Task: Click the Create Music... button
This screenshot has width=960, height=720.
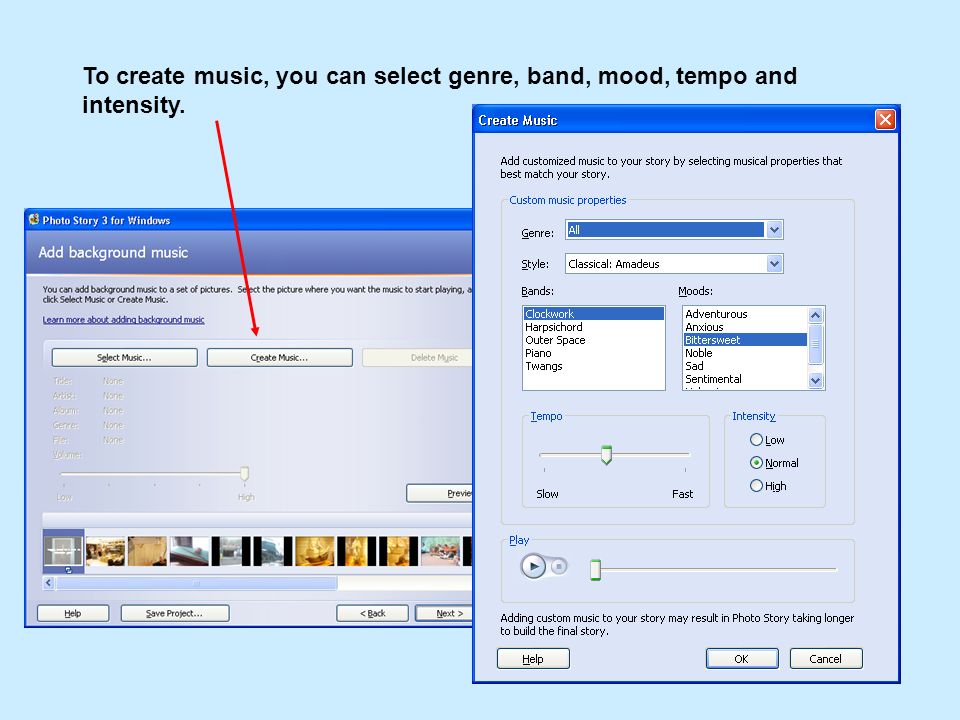Action: point(279,358)
